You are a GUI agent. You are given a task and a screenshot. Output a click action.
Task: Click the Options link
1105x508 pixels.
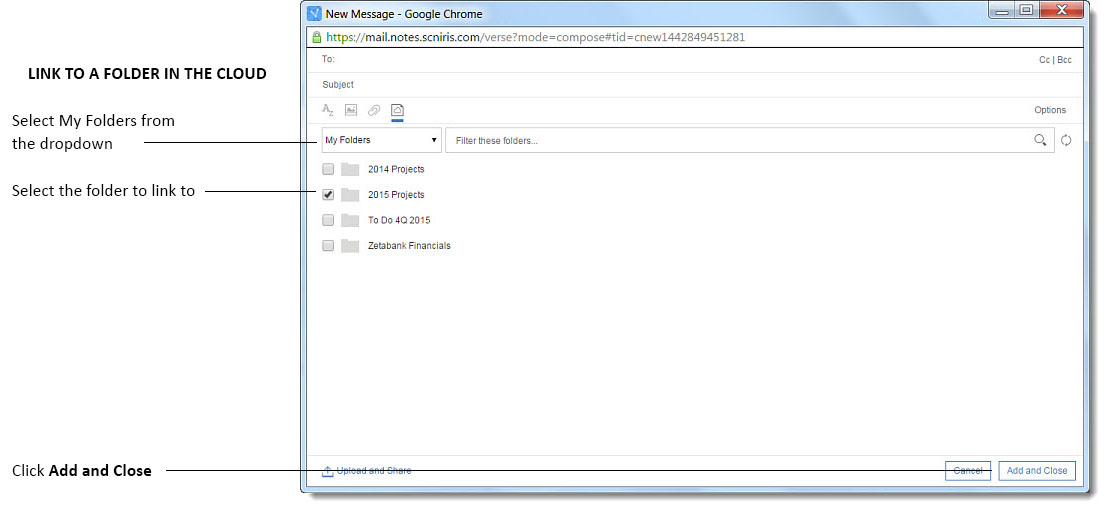tap(1050, 110)
